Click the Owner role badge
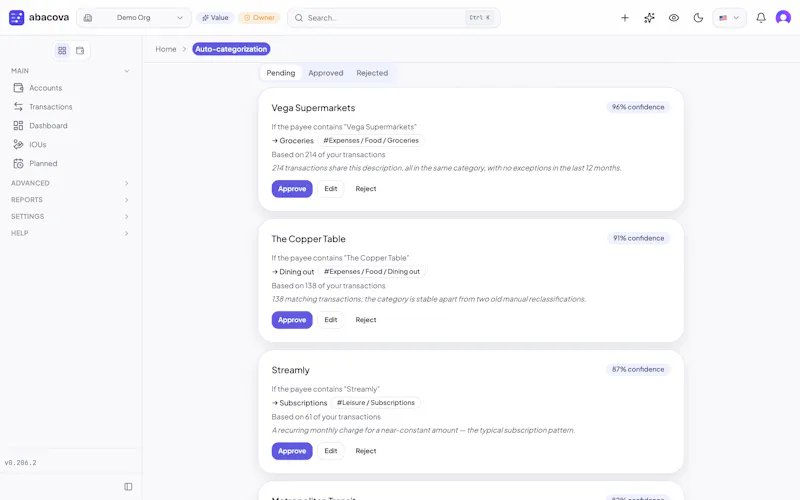This screenshot has height=500, width=800. [259, 18]
